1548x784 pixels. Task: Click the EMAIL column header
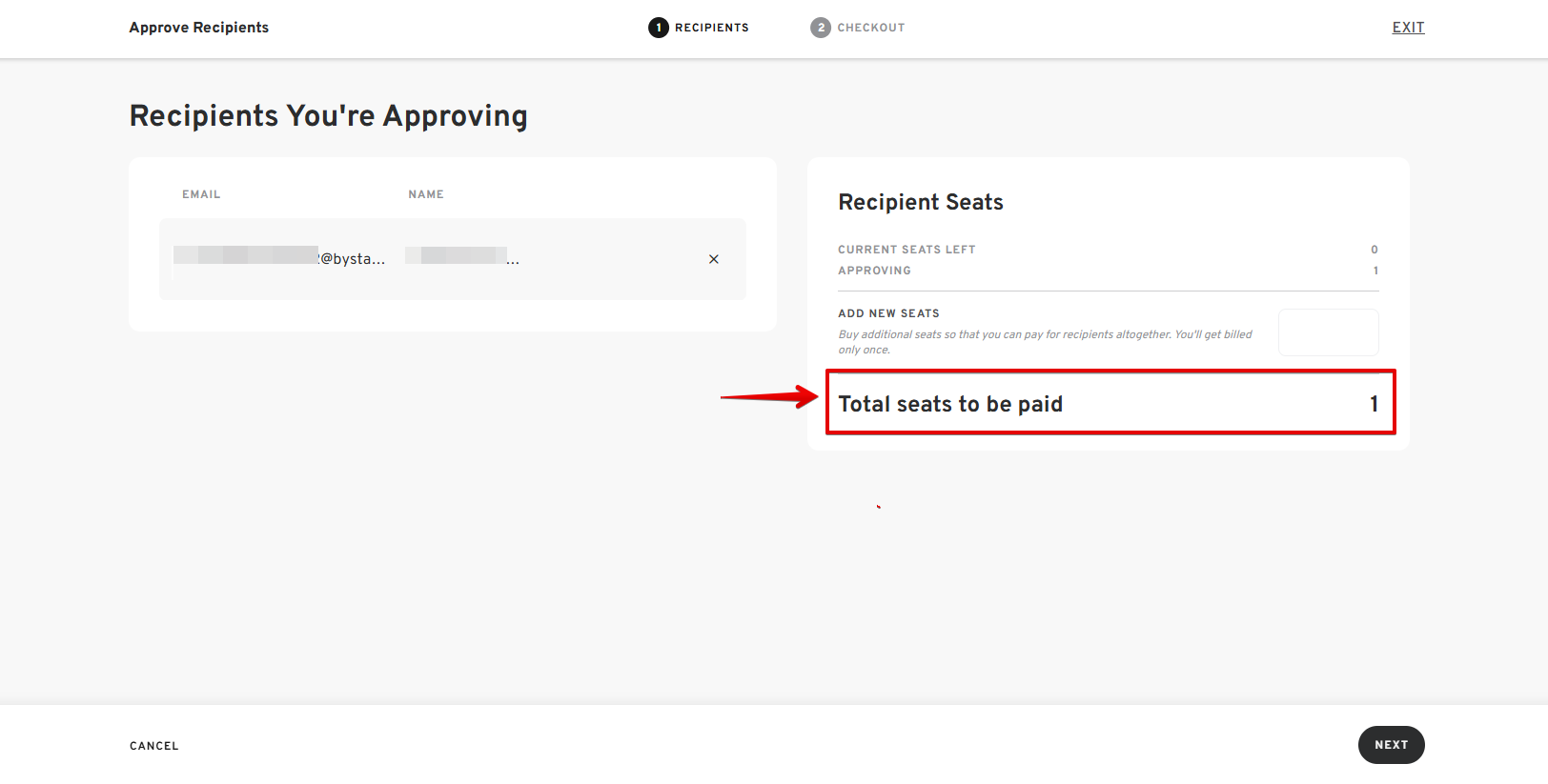click(201, 194)
